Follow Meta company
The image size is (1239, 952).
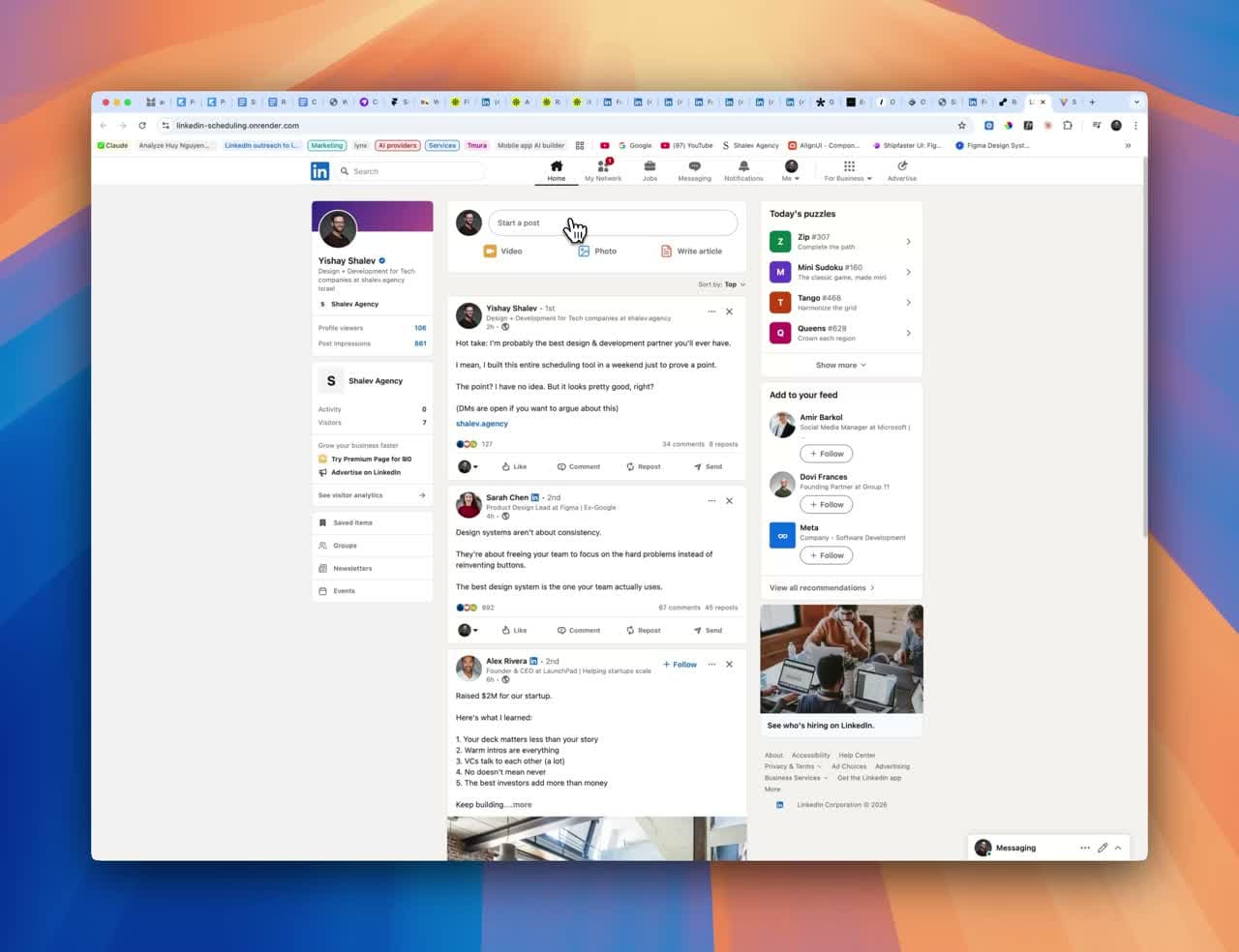[x=827, y=555]
